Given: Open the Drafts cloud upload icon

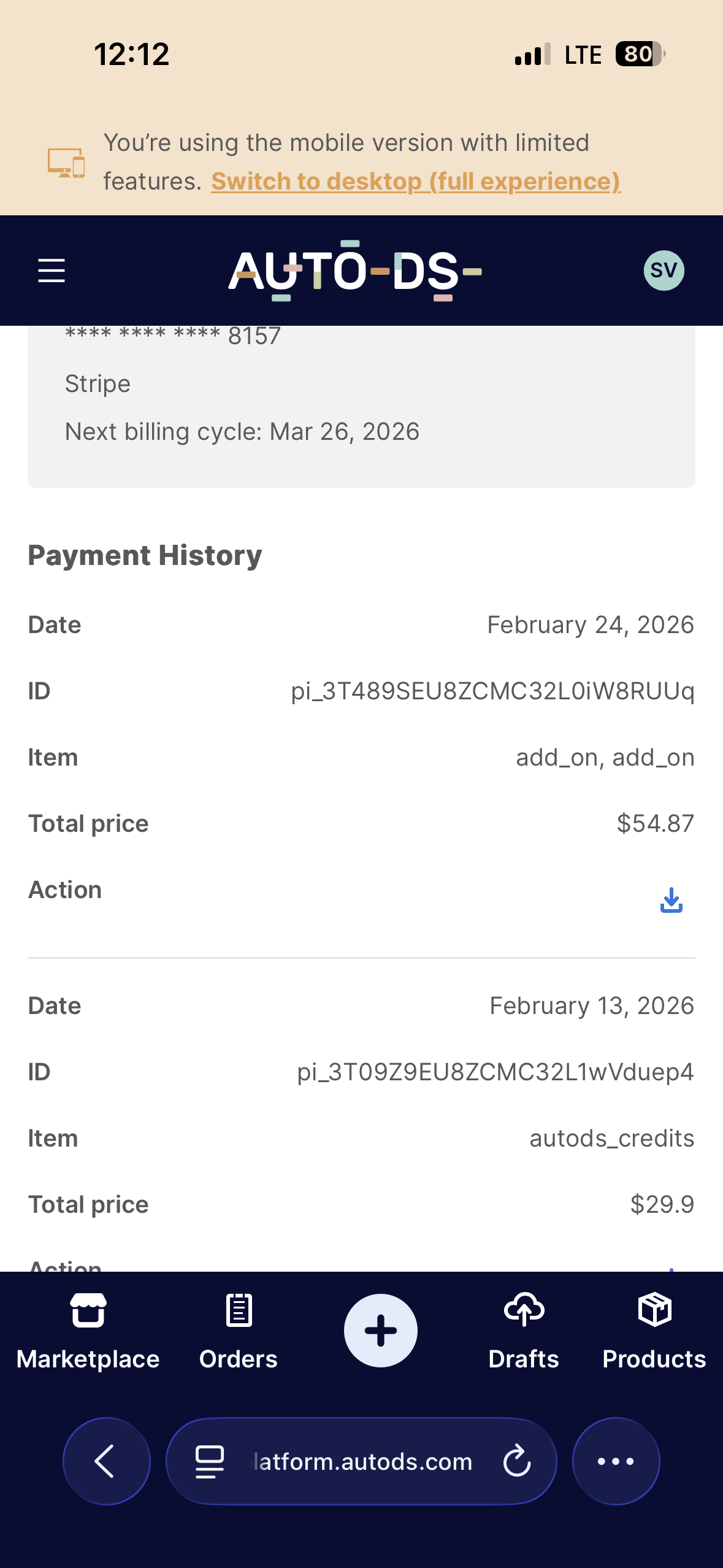Looking at the screenshot, I should [x=524, y=1310].
